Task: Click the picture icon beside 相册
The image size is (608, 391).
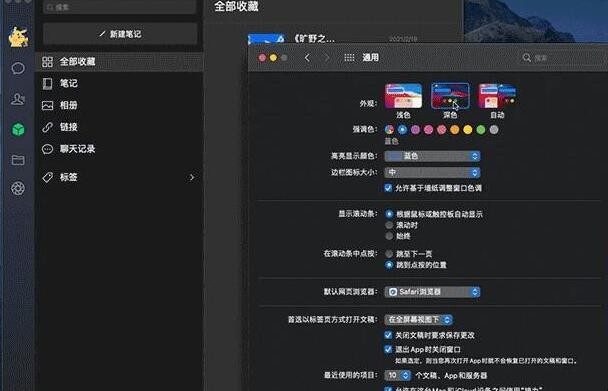Action: click(47, 105)
